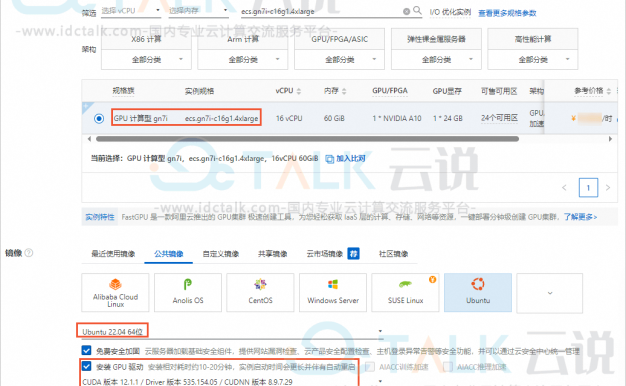Switch to 最近使用镜像 tab
Viewport: 626px width, 386px height.
113,253
